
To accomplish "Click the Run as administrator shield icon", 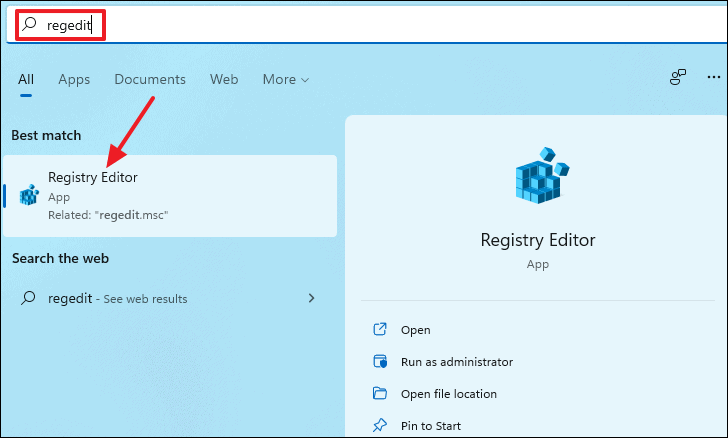I will click(x=380, y=361).
